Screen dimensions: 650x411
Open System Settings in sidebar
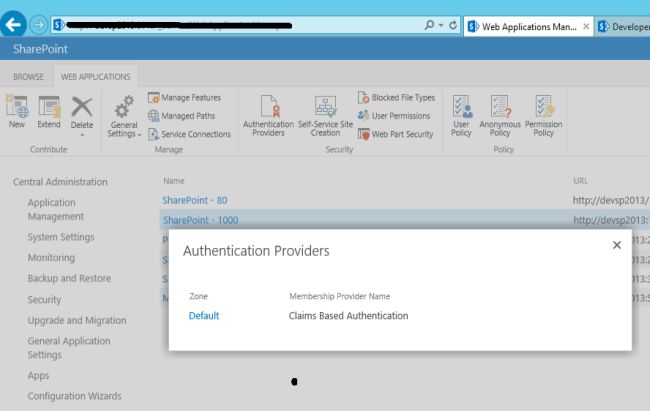click(61, 237)
